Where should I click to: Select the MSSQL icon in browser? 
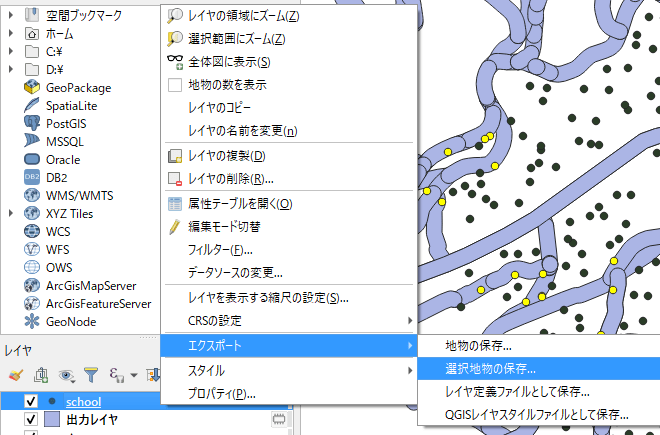point(32,141)
